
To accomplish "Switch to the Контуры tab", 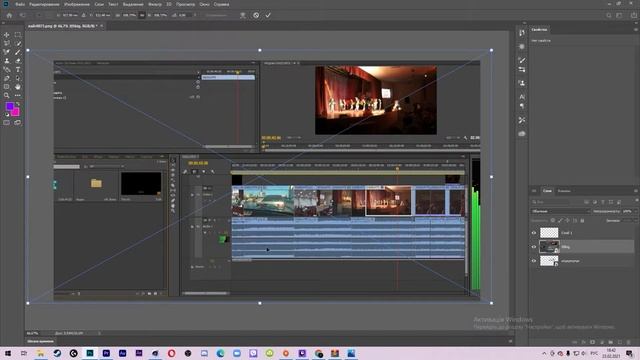I will pos(564,191).
